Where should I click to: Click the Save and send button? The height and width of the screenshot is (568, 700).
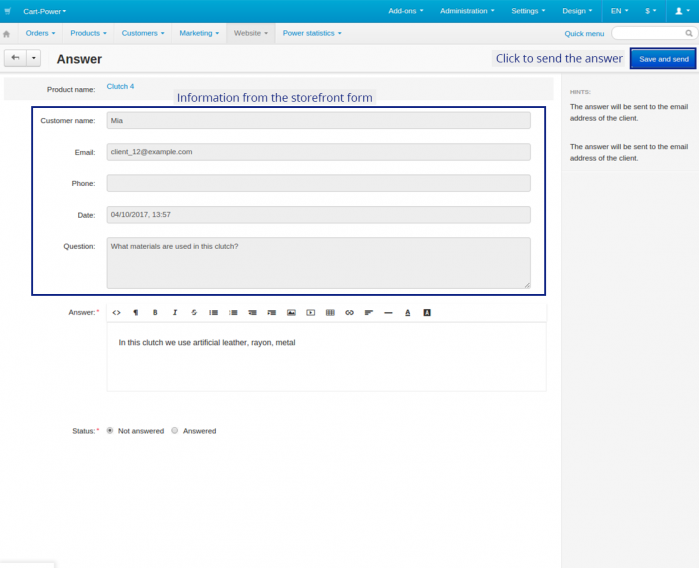coord(663,58)
